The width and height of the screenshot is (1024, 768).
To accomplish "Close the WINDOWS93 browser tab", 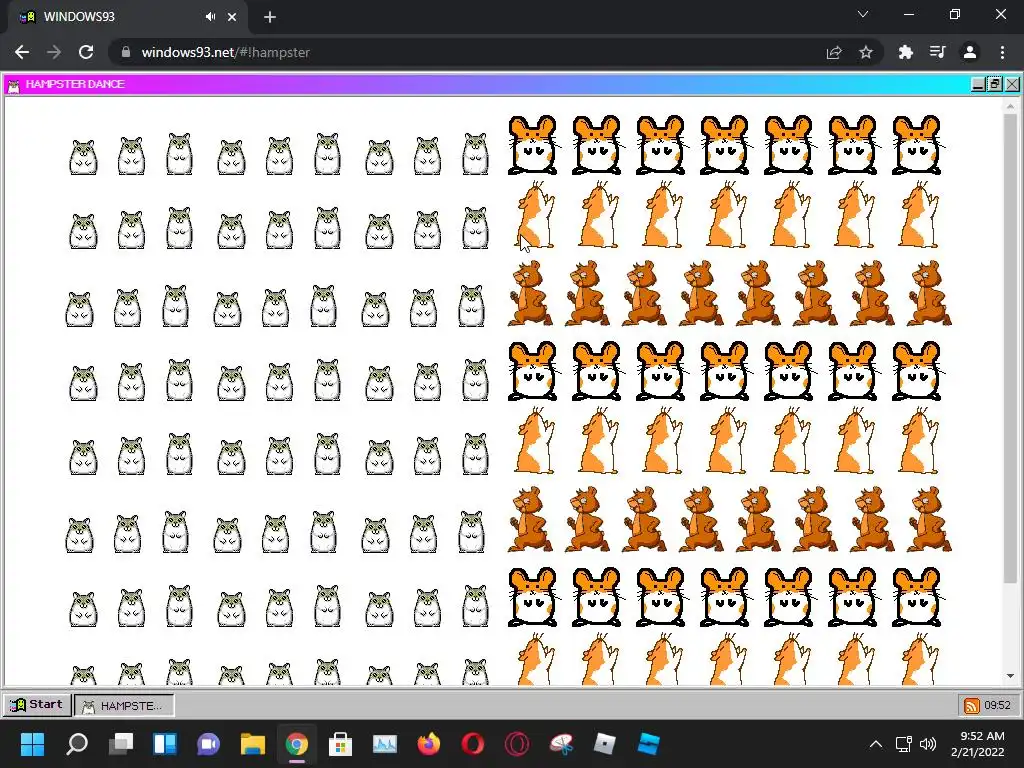I will click(232, 17).
